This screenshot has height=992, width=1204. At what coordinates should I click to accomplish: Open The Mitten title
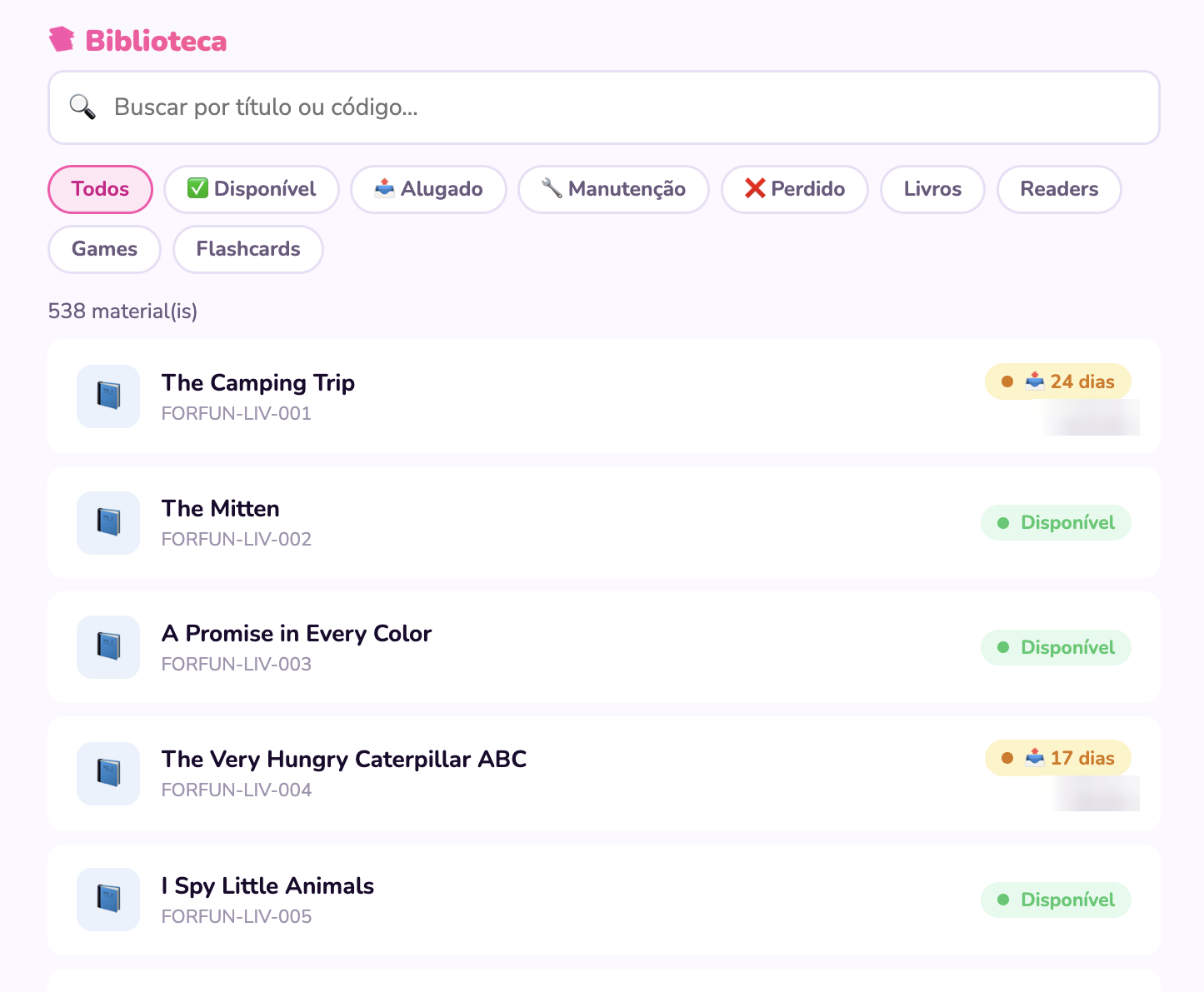coord(221,509)
